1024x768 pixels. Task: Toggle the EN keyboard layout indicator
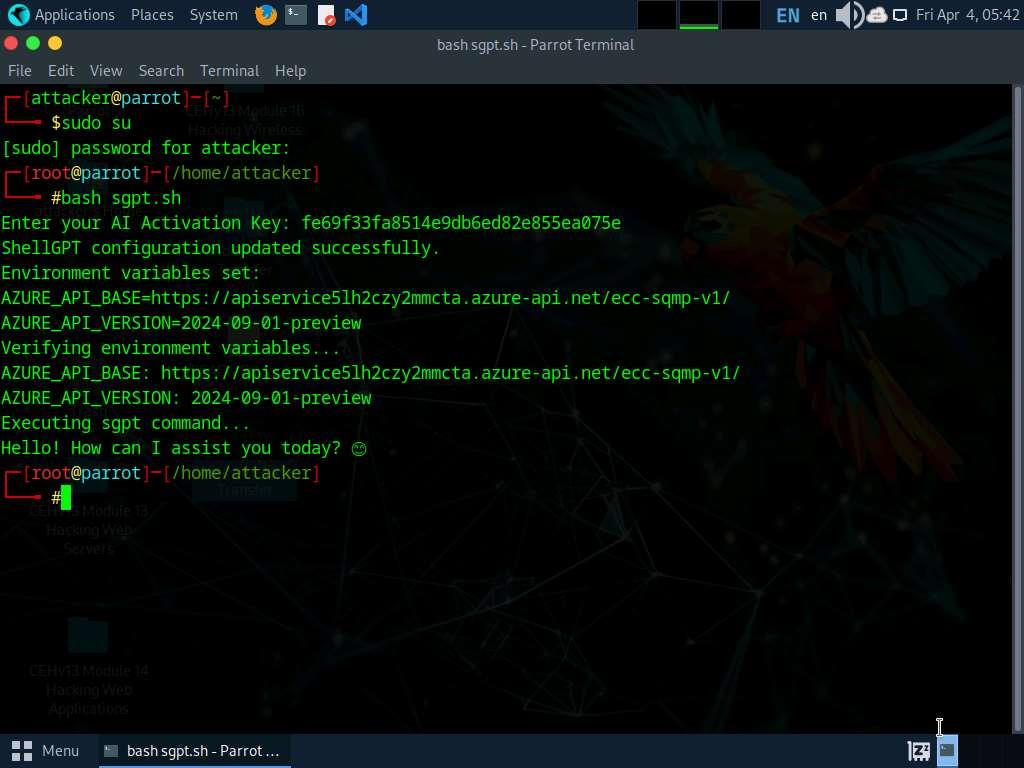click(x=788, y=15)
